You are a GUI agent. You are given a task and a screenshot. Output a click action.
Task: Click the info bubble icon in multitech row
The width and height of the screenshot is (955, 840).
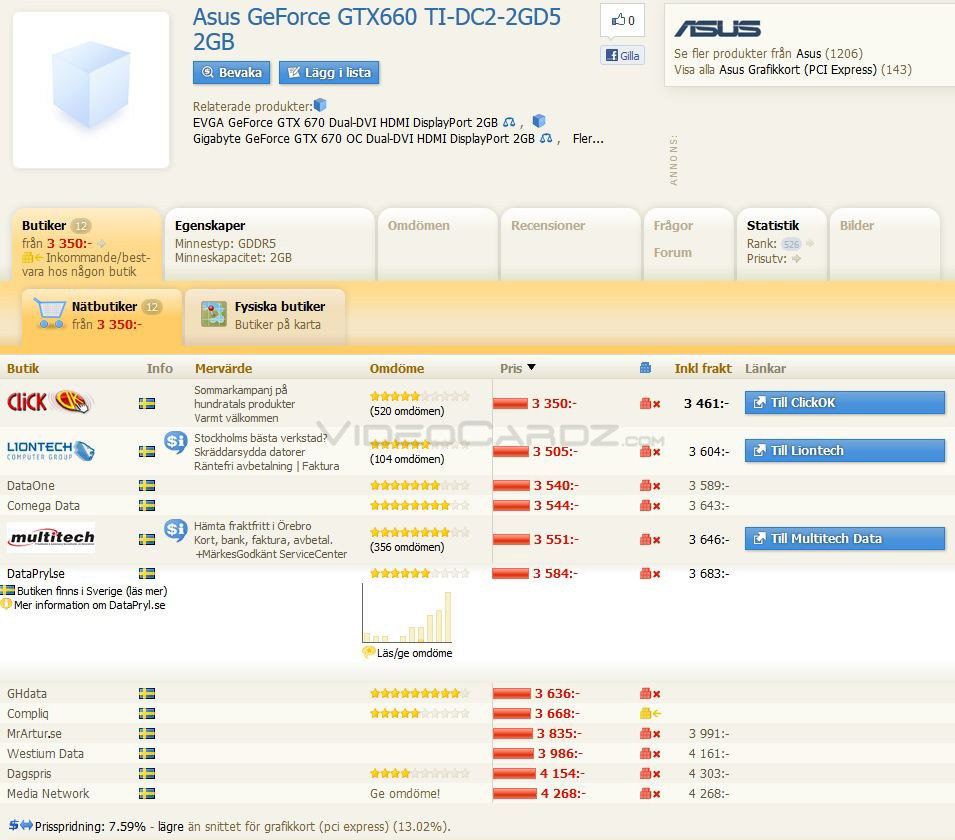[175, 530]
